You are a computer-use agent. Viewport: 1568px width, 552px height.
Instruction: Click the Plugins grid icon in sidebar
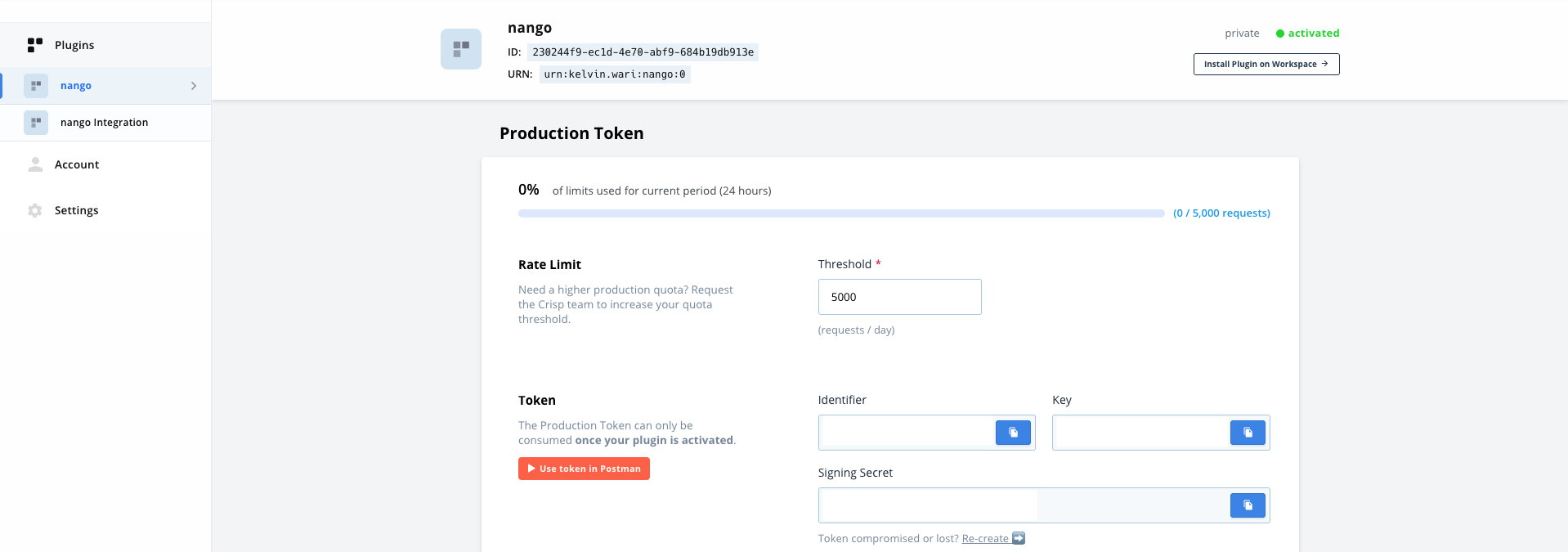point(35,45)
